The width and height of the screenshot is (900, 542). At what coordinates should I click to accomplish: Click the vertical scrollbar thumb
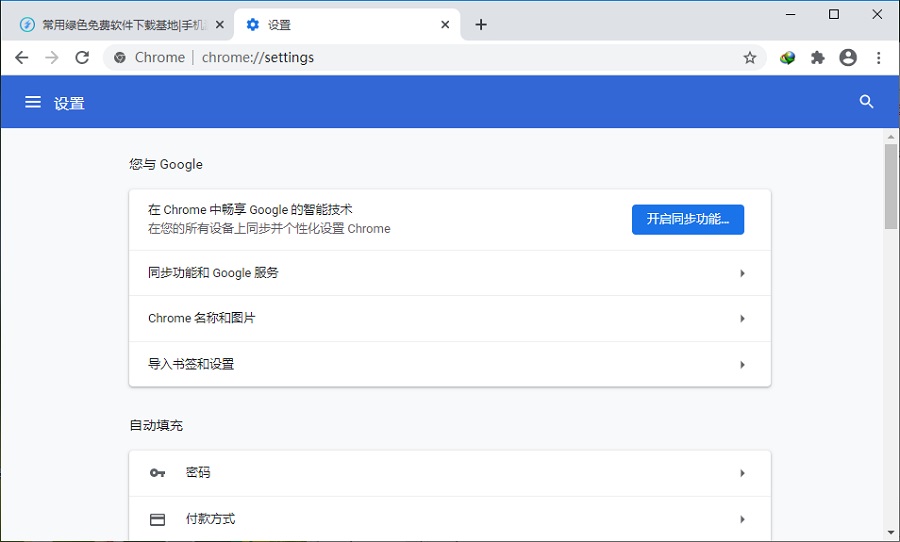(x=890, y=186)
